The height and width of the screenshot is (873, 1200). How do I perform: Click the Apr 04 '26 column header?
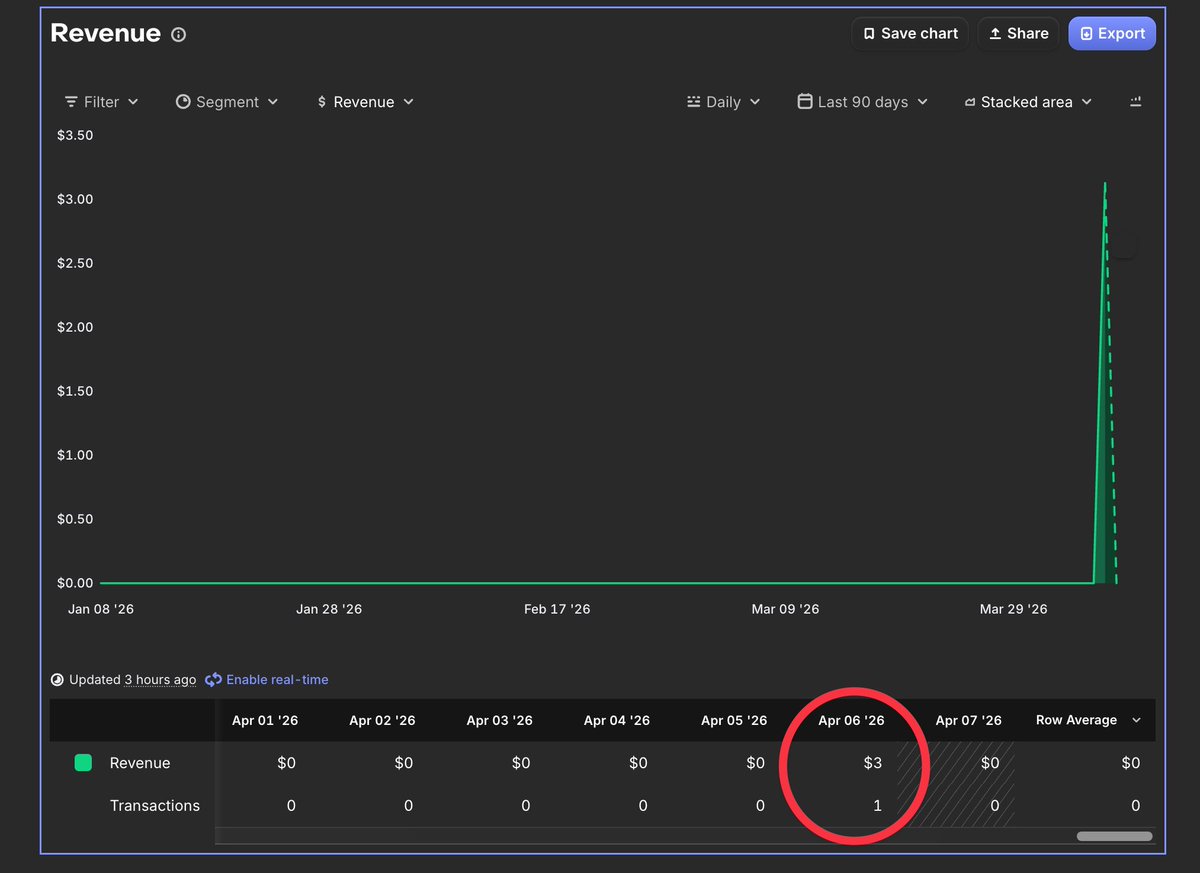tap(617, 720)
